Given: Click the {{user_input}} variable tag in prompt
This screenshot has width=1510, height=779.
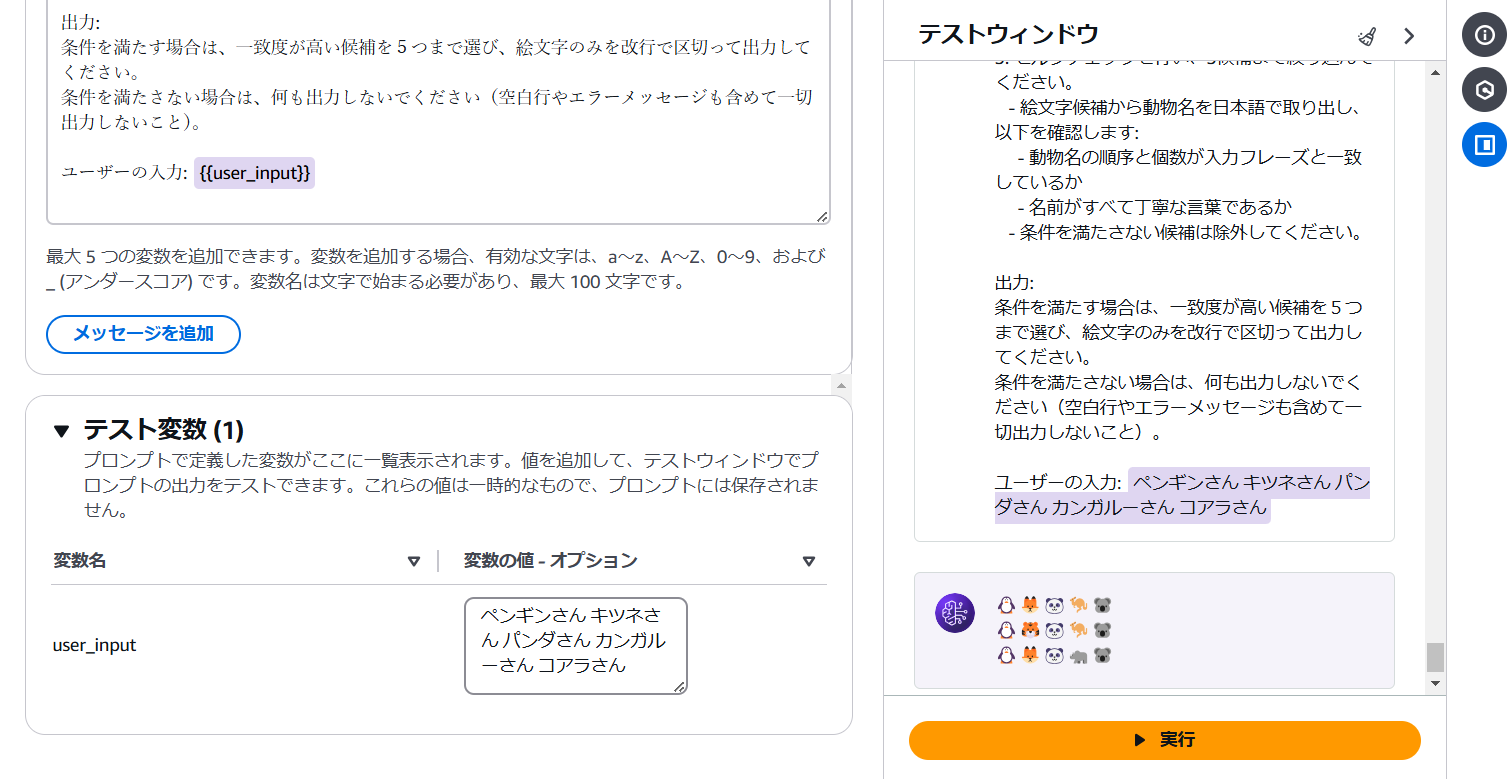Looking at the screenshot, I should [255, 172].
